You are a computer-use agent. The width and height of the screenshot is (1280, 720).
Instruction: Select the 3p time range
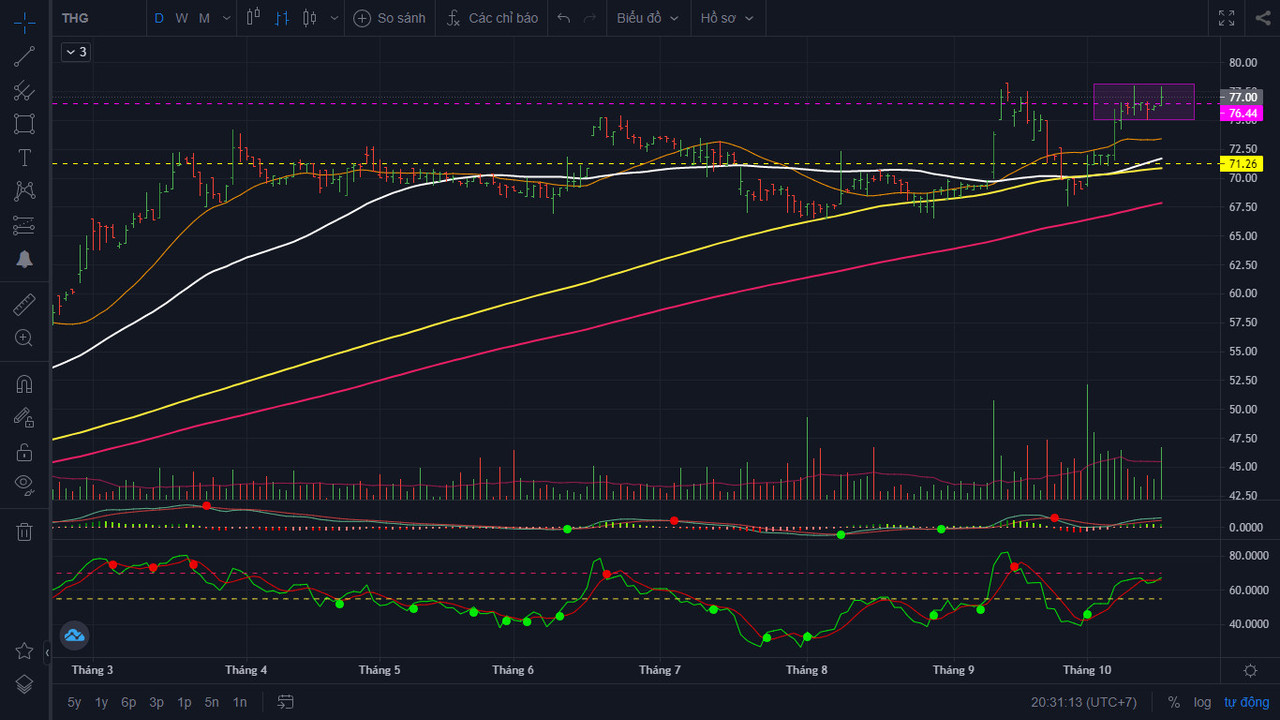[x=157, y=702]
